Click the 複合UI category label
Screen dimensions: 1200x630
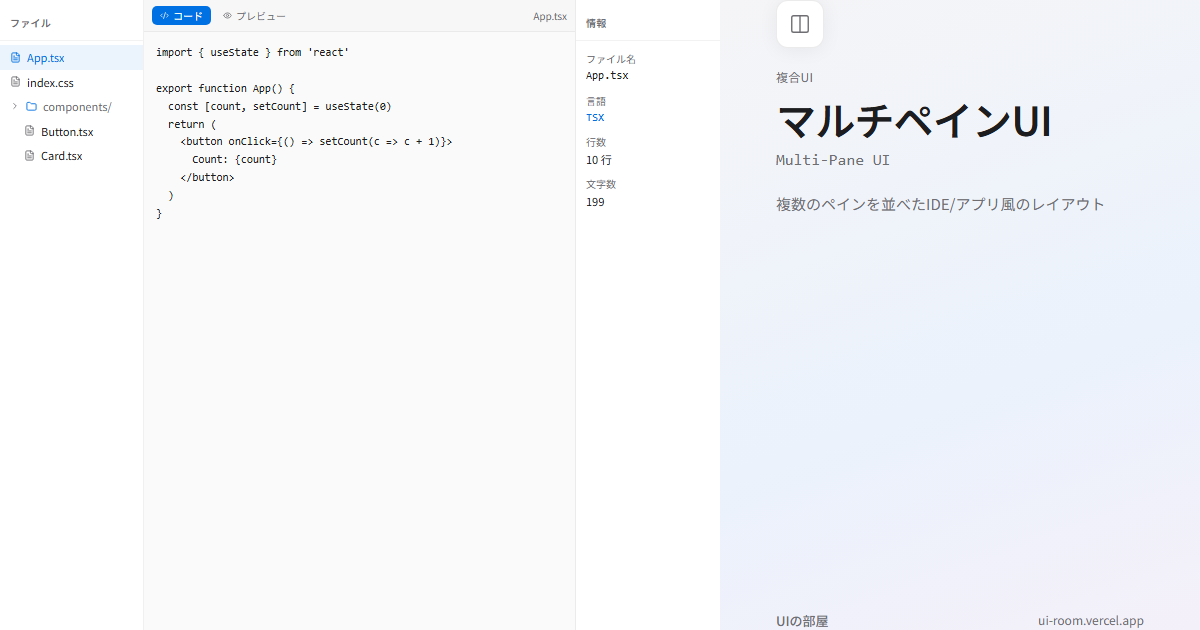(x=794, y=78)
